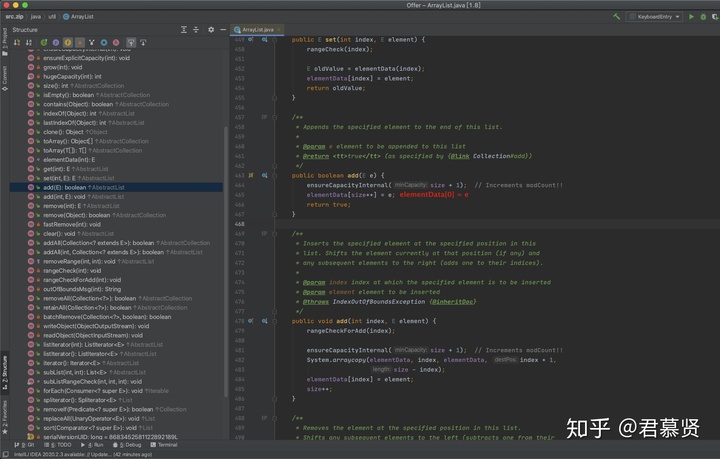Open the Run tool window button

point(92,445)
